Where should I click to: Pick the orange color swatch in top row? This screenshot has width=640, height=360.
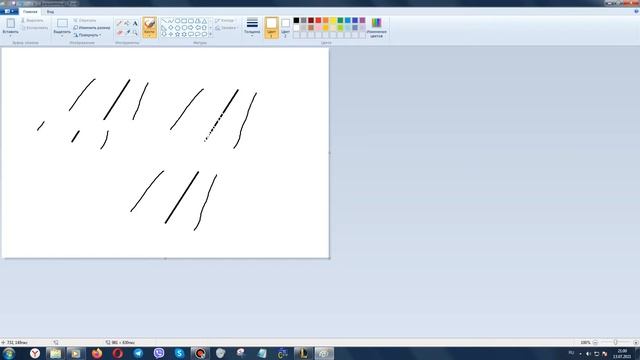pos(326,20)
